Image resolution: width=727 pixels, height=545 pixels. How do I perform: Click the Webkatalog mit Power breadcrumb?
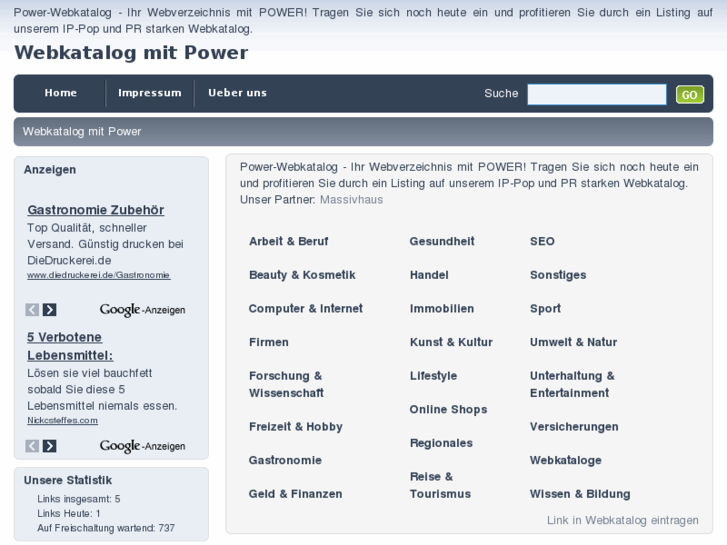[x=82, y=132]
